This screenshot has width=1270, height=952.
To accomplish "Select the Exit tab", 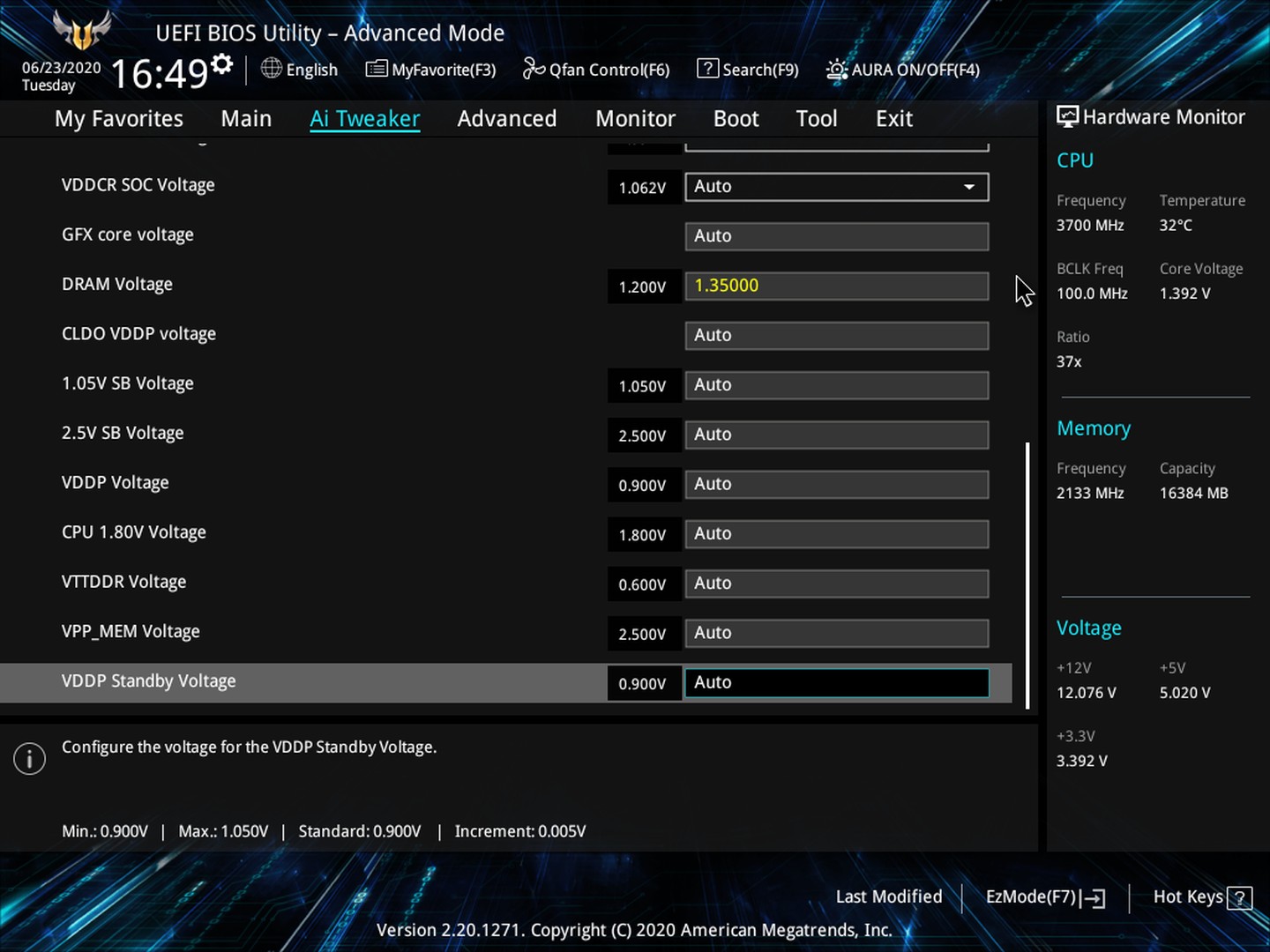I will (x=894, y=119).
